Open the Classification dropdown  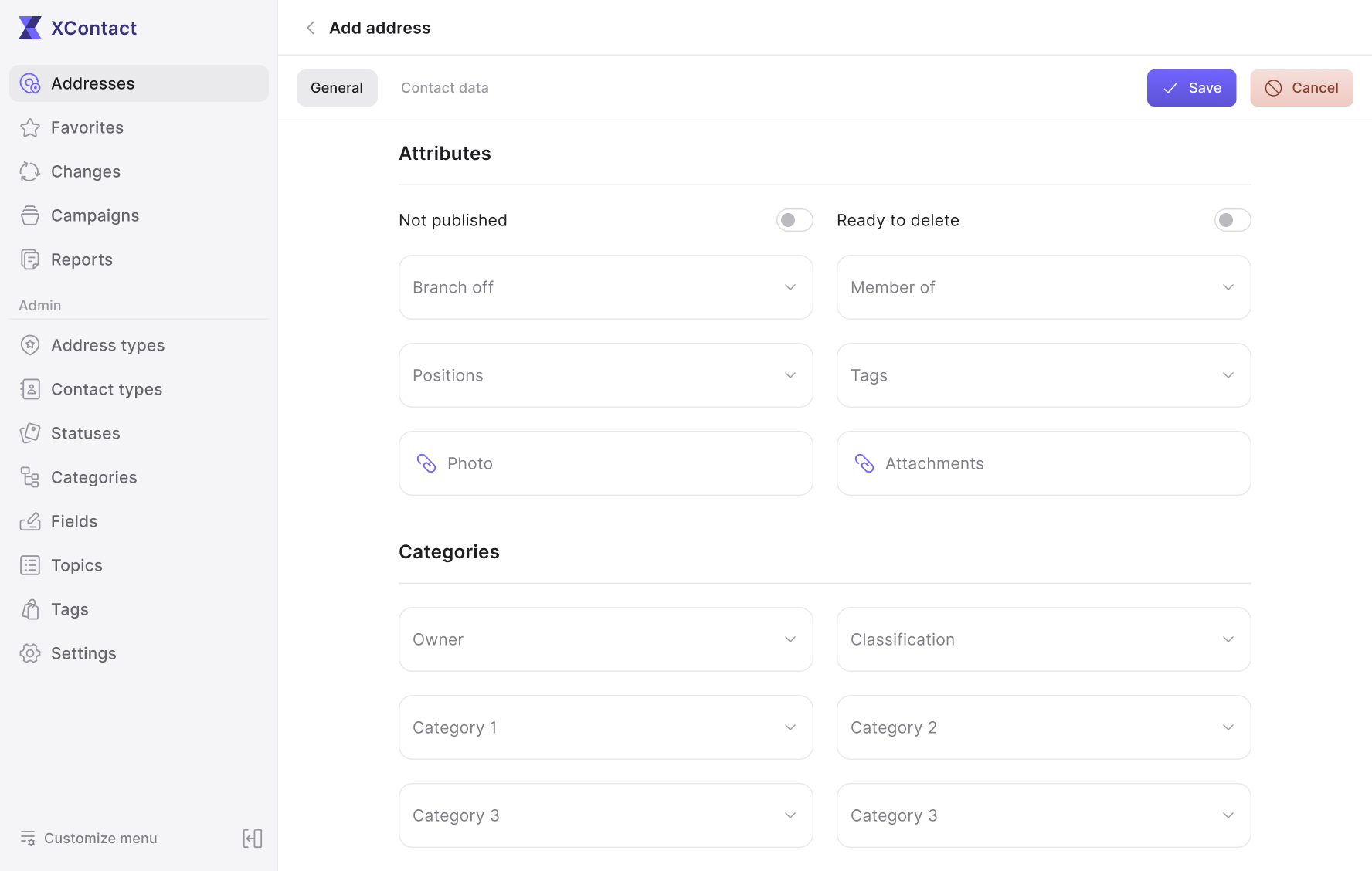1044,639
